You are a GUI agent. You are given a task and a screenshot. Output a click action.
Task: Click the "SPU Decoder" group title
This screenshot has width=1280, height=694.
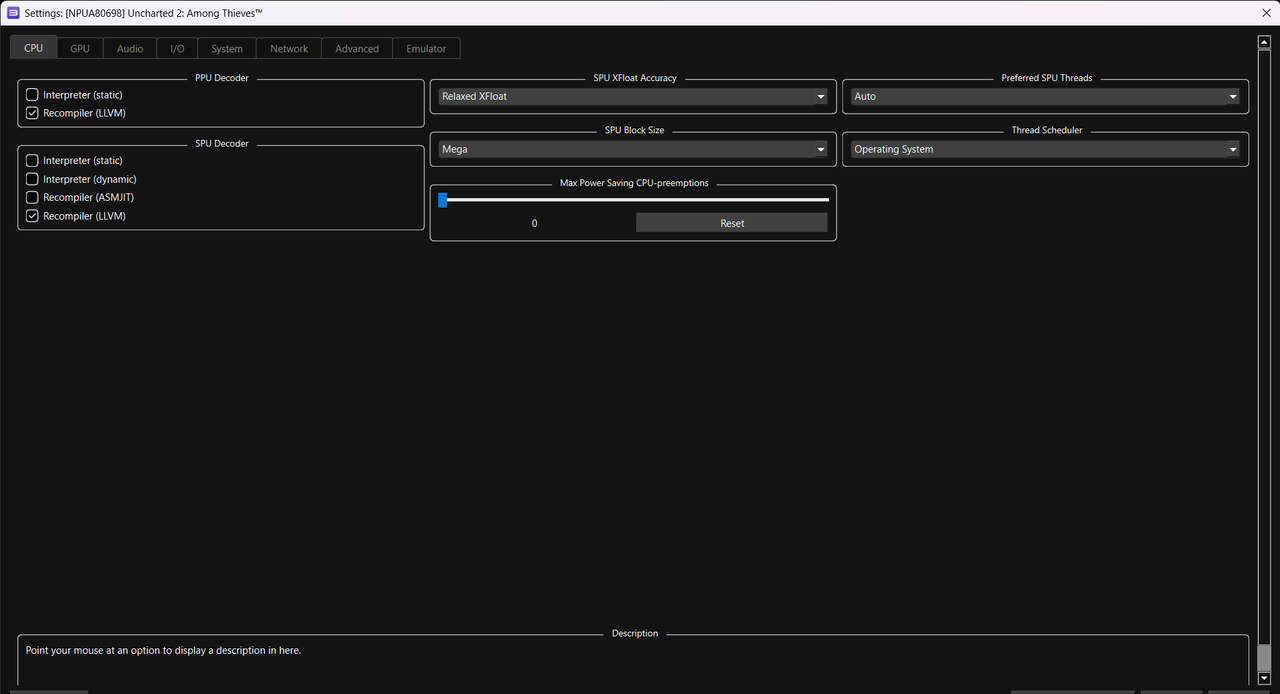click(222, 143)
